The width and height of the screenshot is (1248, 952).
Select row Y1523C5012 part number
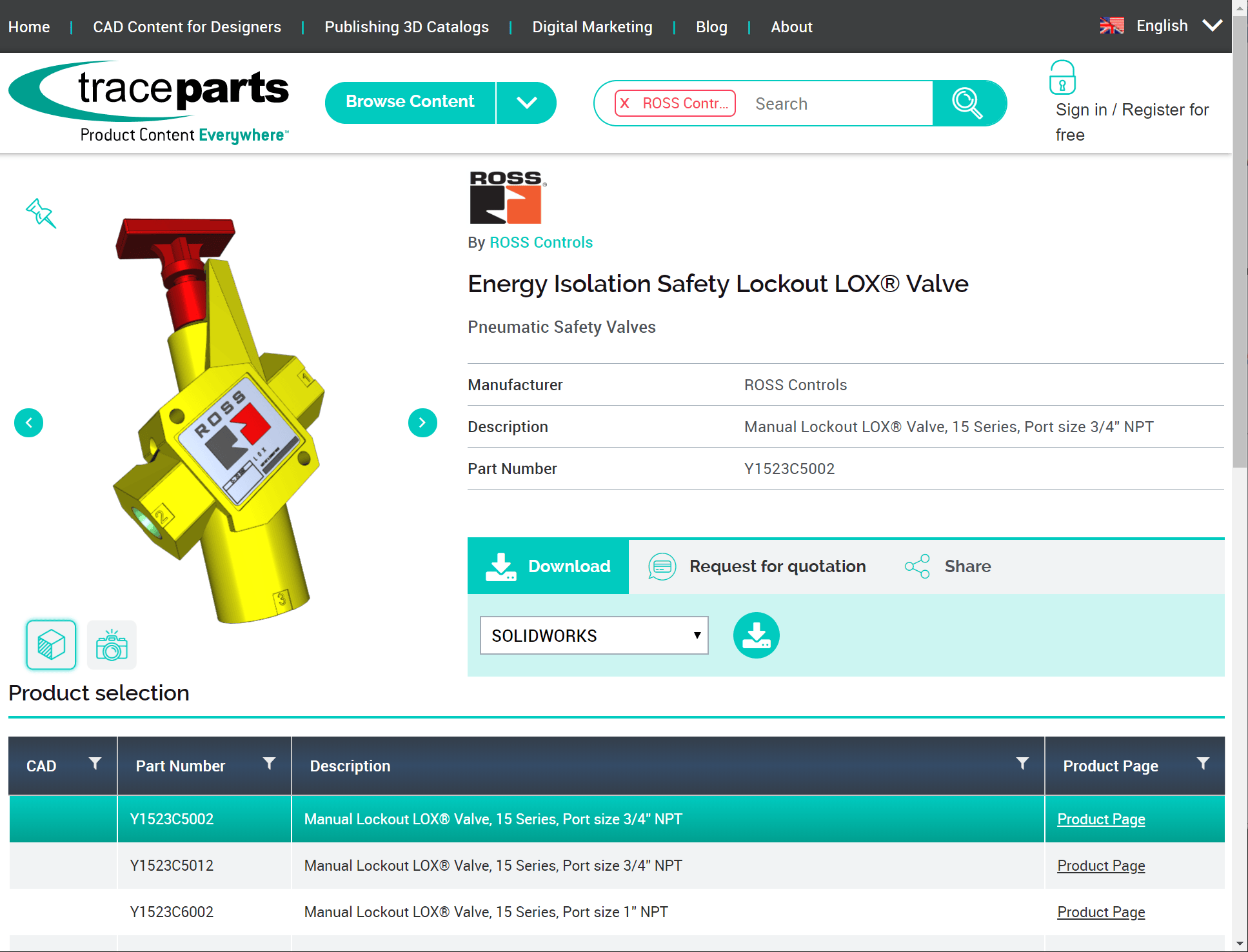(172, 866)
